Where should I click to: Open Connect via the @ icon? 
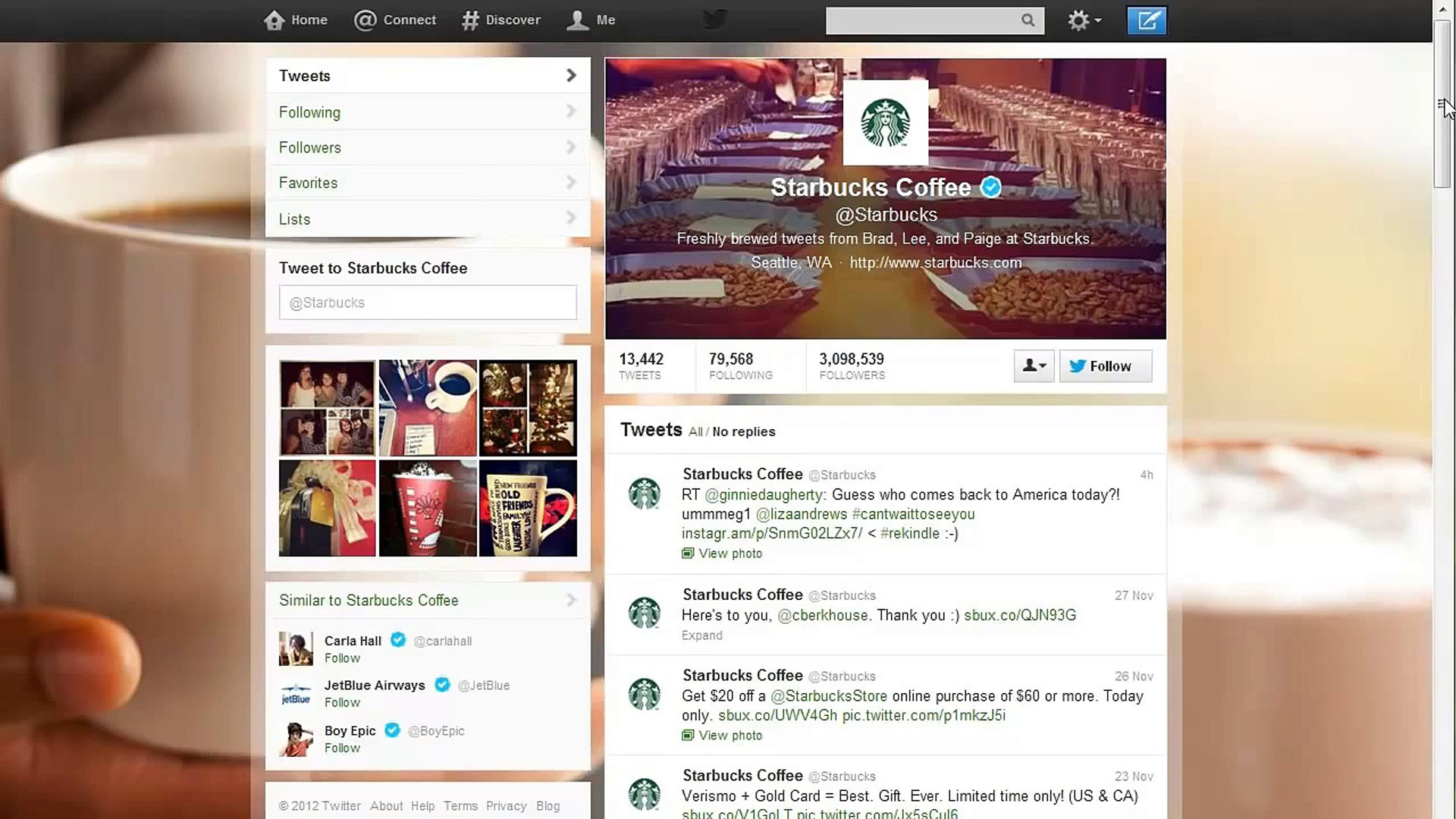coord(366,20)
